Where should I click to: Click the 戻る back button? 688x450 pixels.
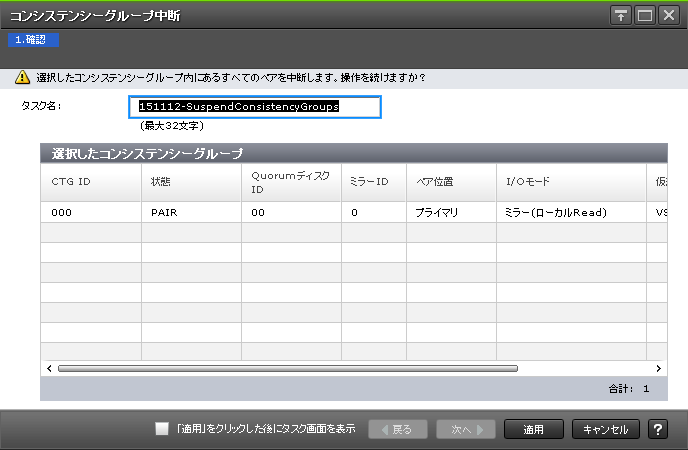coord(398,429)
